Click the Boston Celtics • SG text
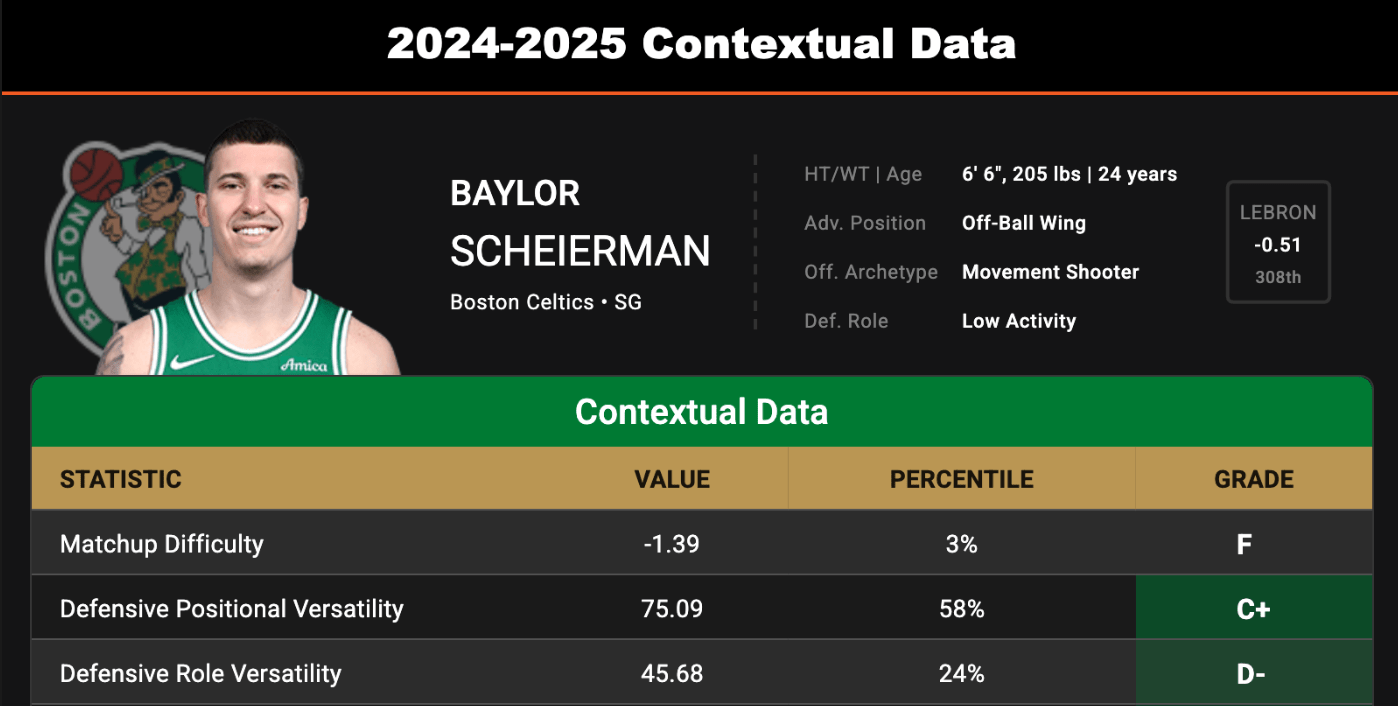Image resolution: width=1398 pixels, height=706 pixels. pos(546,301)
